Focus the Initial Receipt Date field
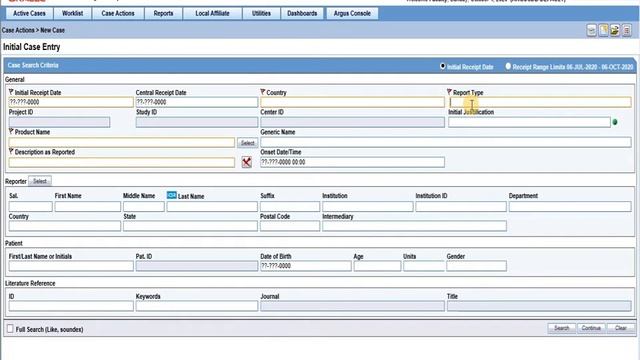 [x=71, y=102]
